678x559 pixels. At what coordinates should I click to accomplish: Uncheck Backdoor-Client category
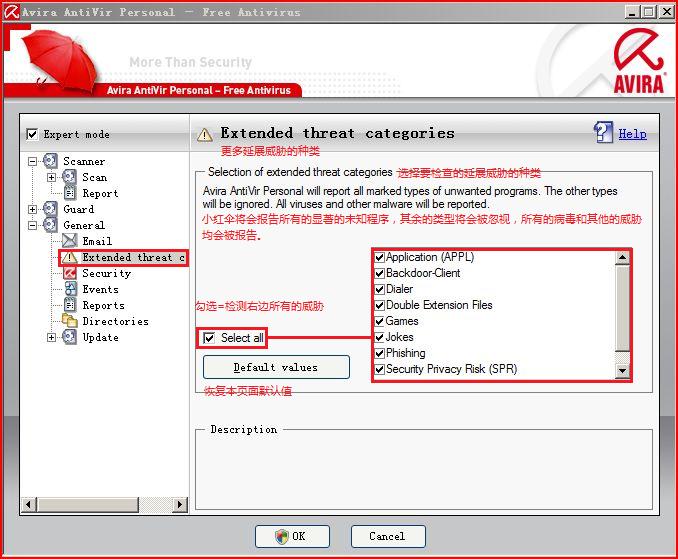[x=379, y=273]
